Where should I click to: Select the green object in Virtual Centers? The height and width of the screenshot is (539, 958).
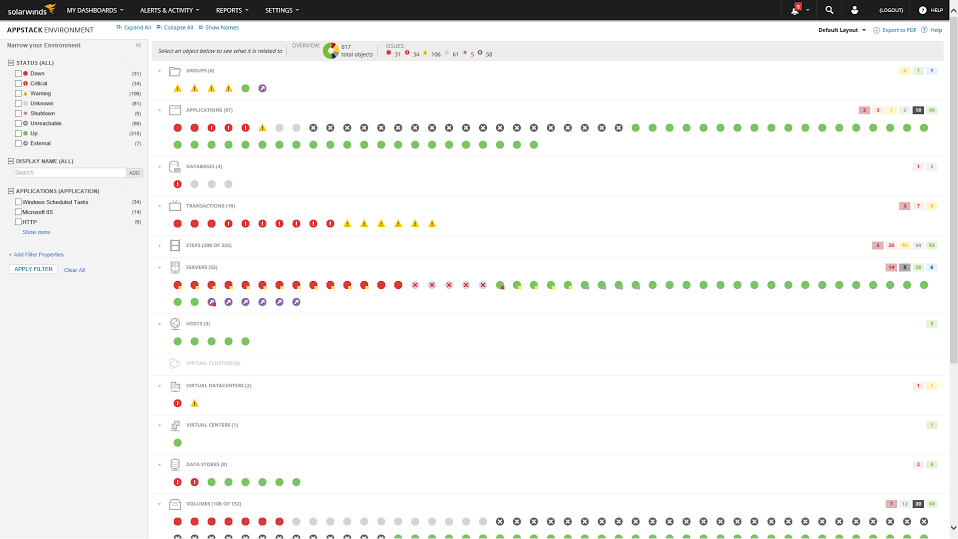tap(178, 442)
